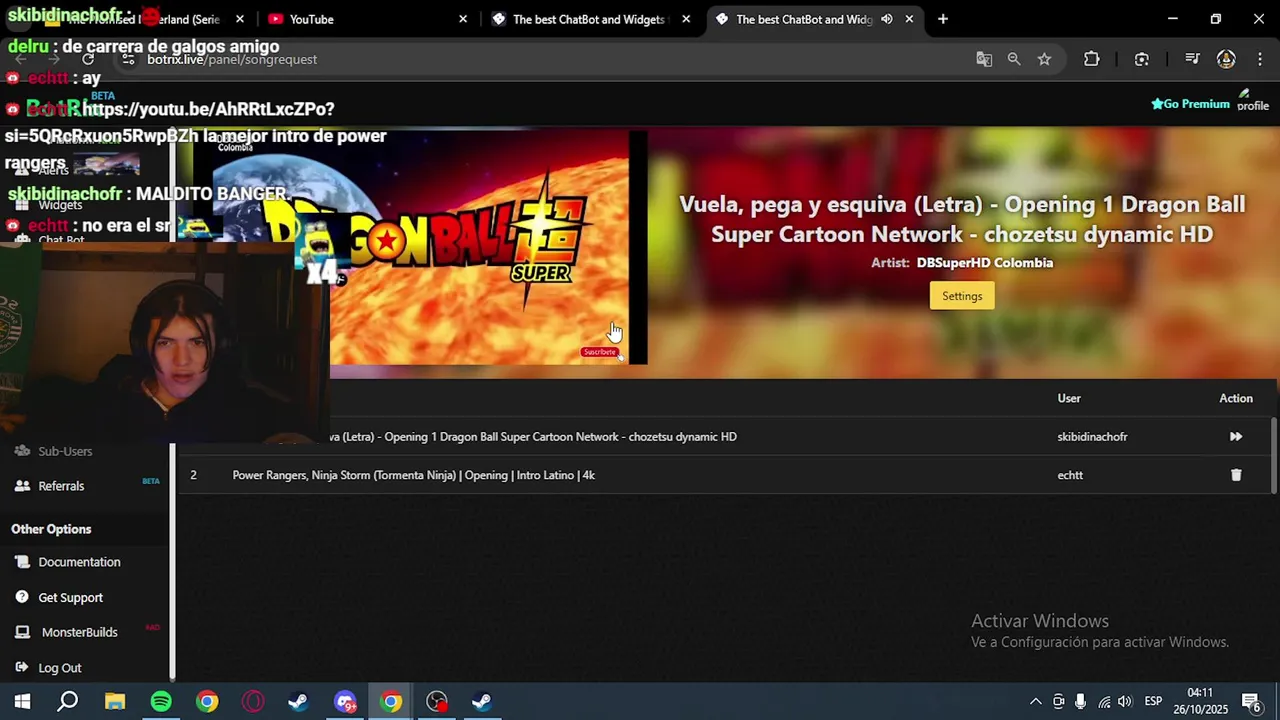The image size is (1280, 720).
Task: Open a new browser tab
Action: pos(943,19)
